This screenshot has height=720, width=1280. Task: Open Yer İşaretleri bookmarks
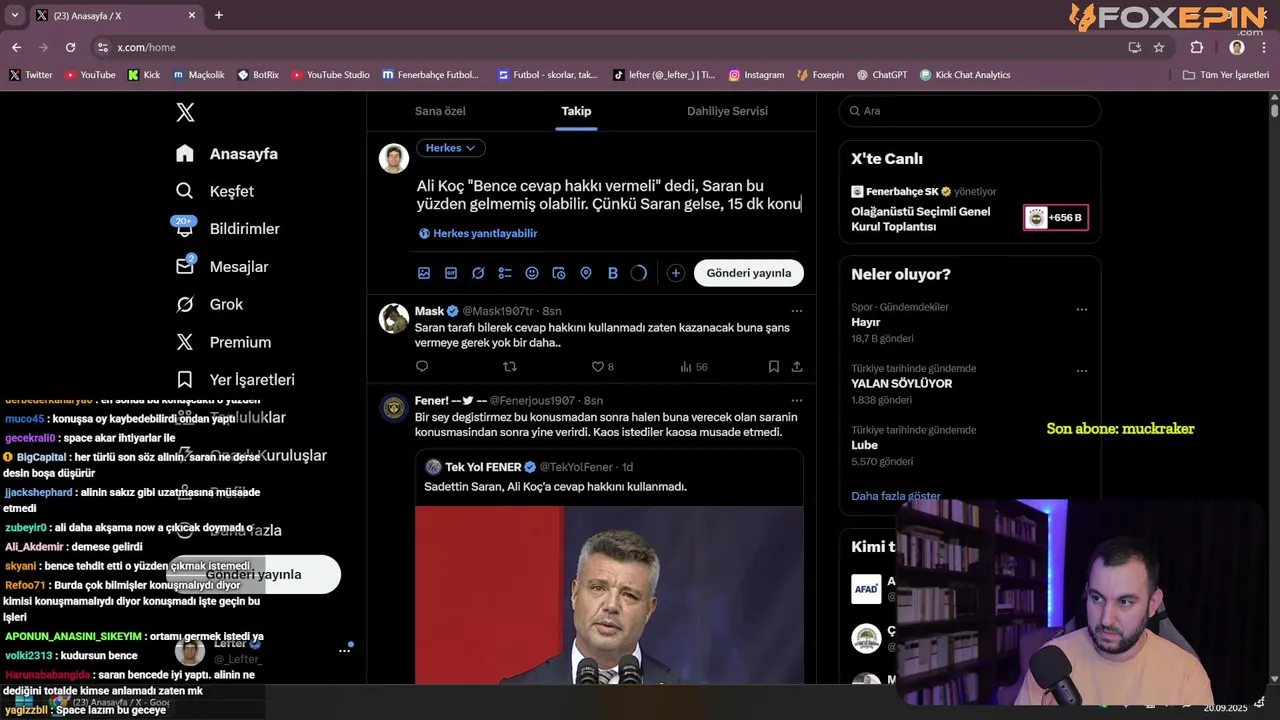pos(235,380)
